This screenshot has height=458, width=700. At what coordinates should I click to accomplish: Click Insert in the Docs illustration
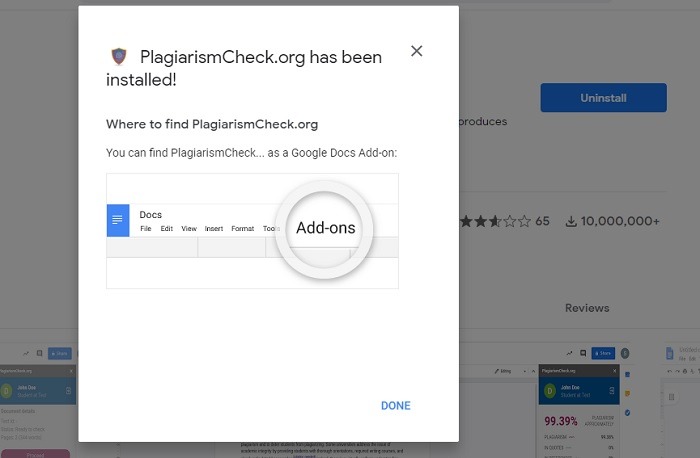(x=214, y=229)
